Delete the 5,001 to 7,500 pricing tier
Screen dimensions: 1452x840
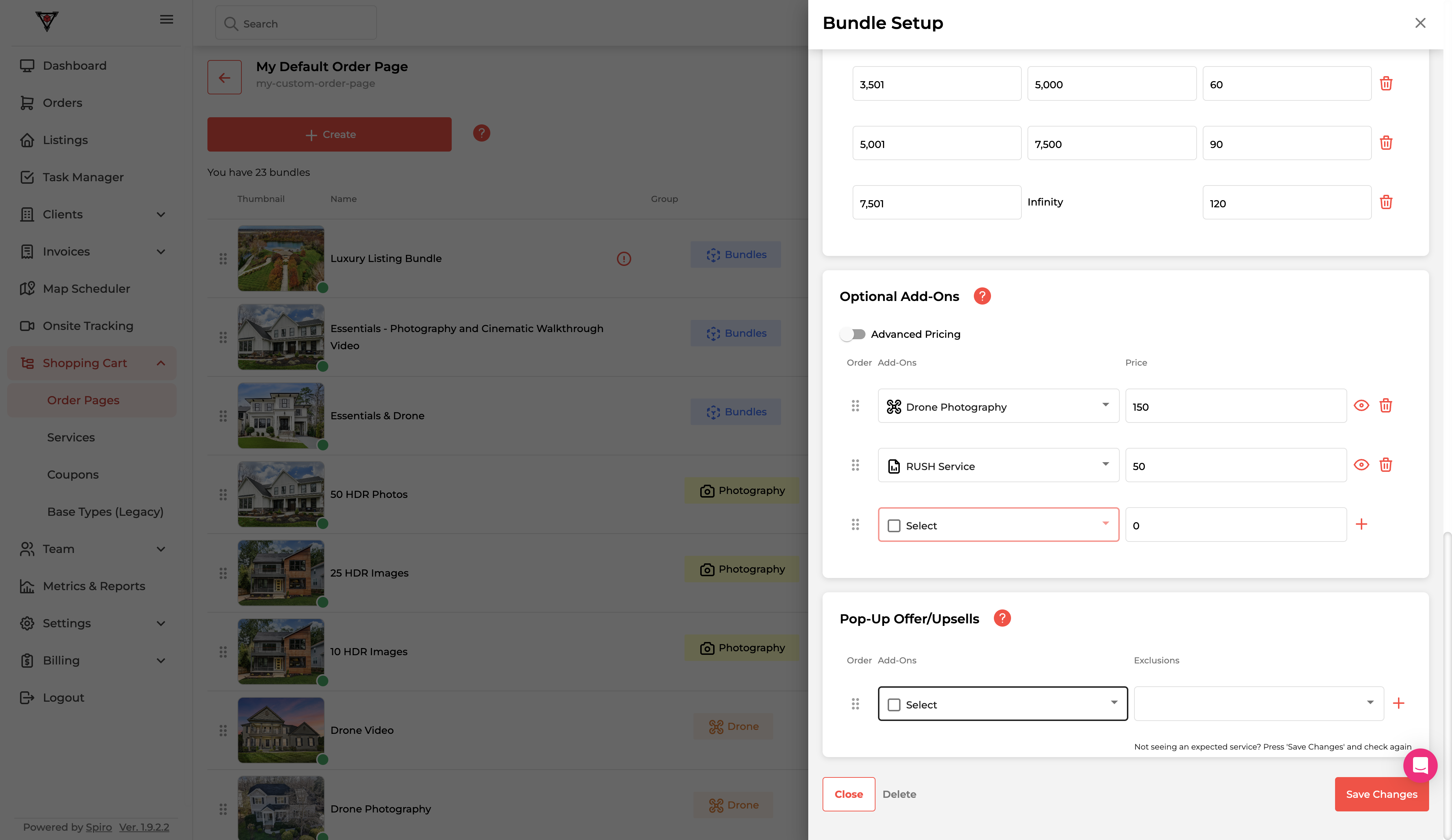pyautogui.click(x=1386, y=143)
